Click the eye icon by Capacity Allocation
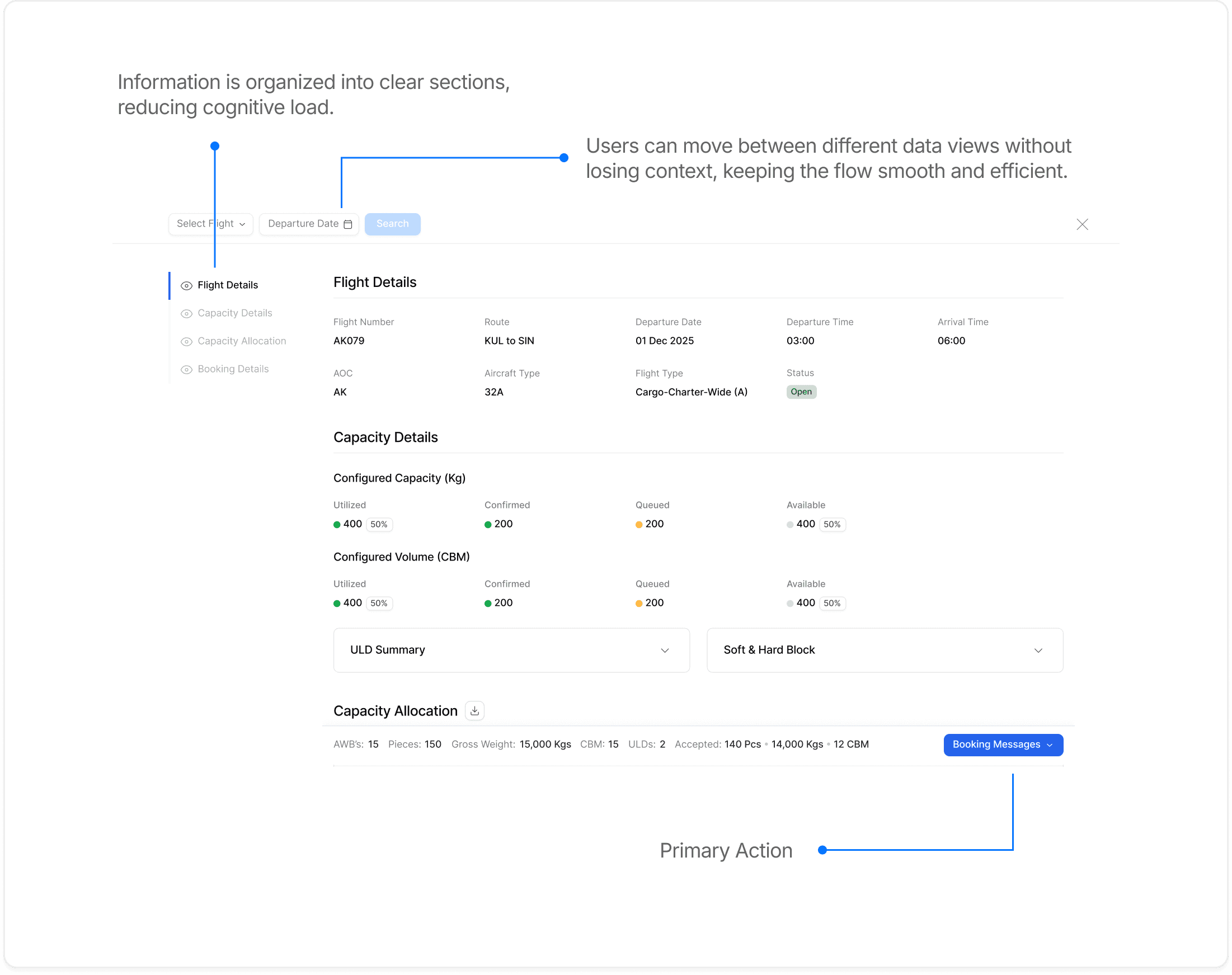The width and height of the screenshot is (1232, 975). click(x=186, y=341)
